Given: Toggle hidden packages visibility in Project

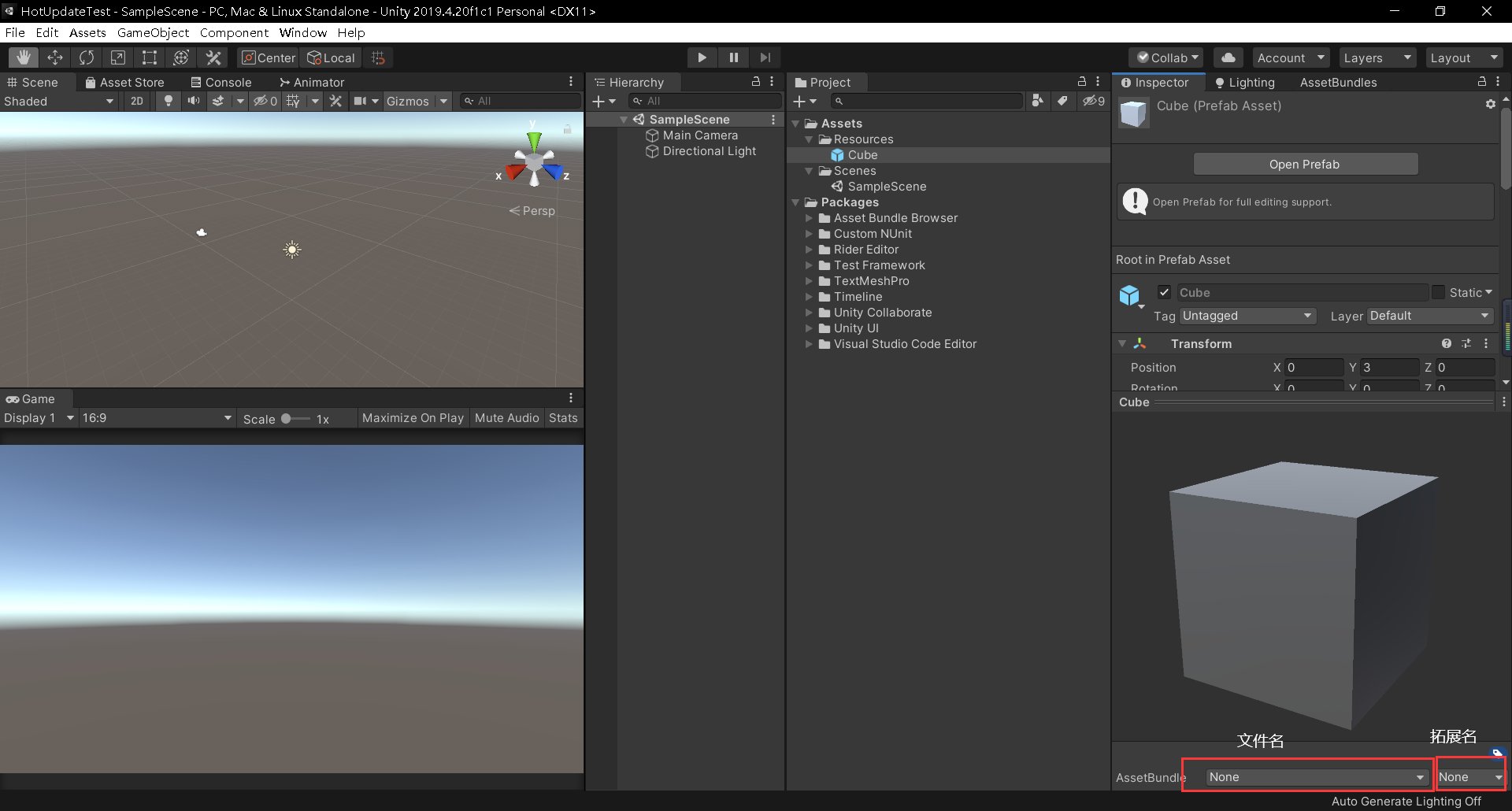Looking at the screenshot, I should 1093,101.
